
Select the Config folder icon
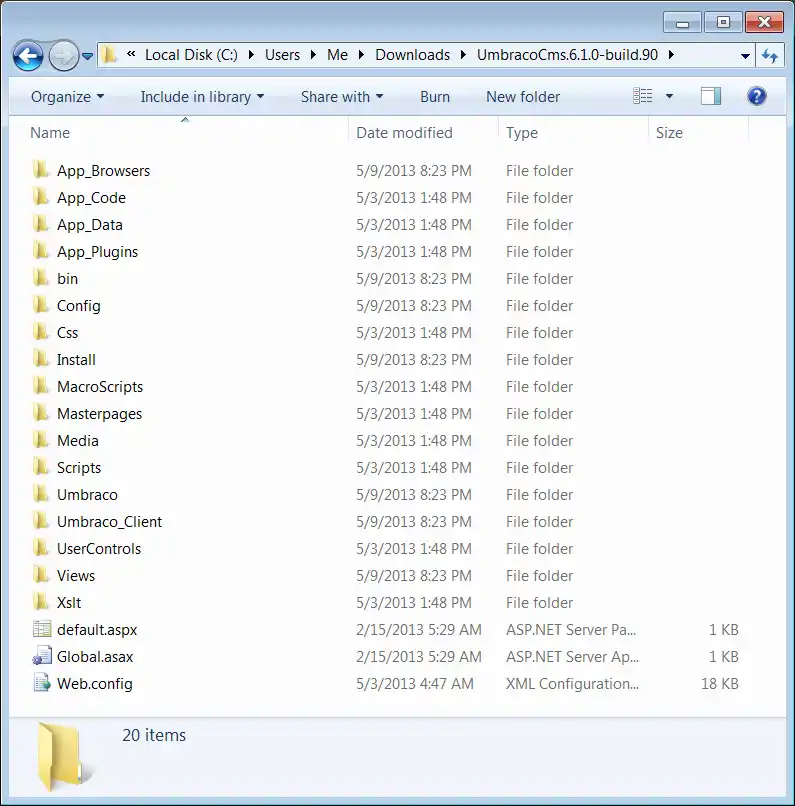[41, 305]
